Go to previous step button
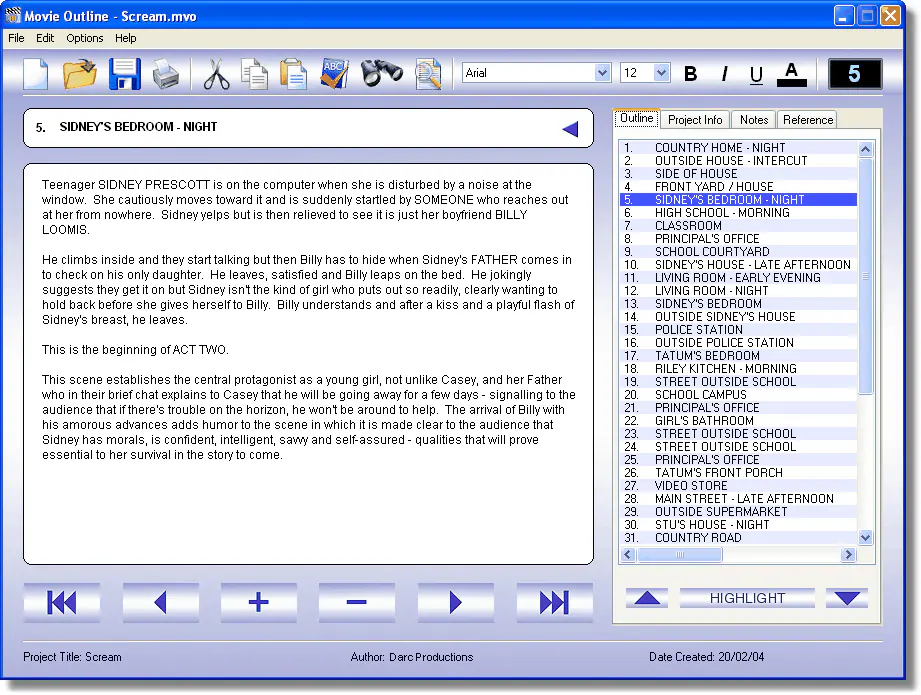Image resolution: width=921 pixels, height=695 pixels. coord(160,602)
